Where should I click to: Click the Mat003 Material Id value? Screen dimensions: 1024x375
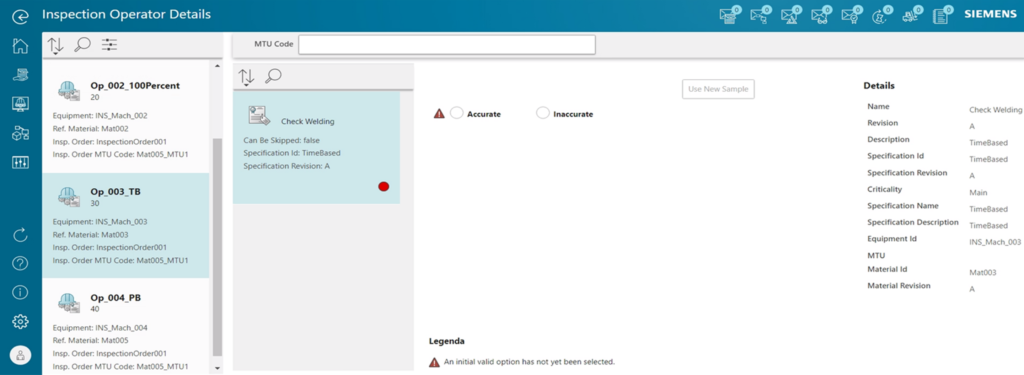pyautogui.click(x=983, y=272)
